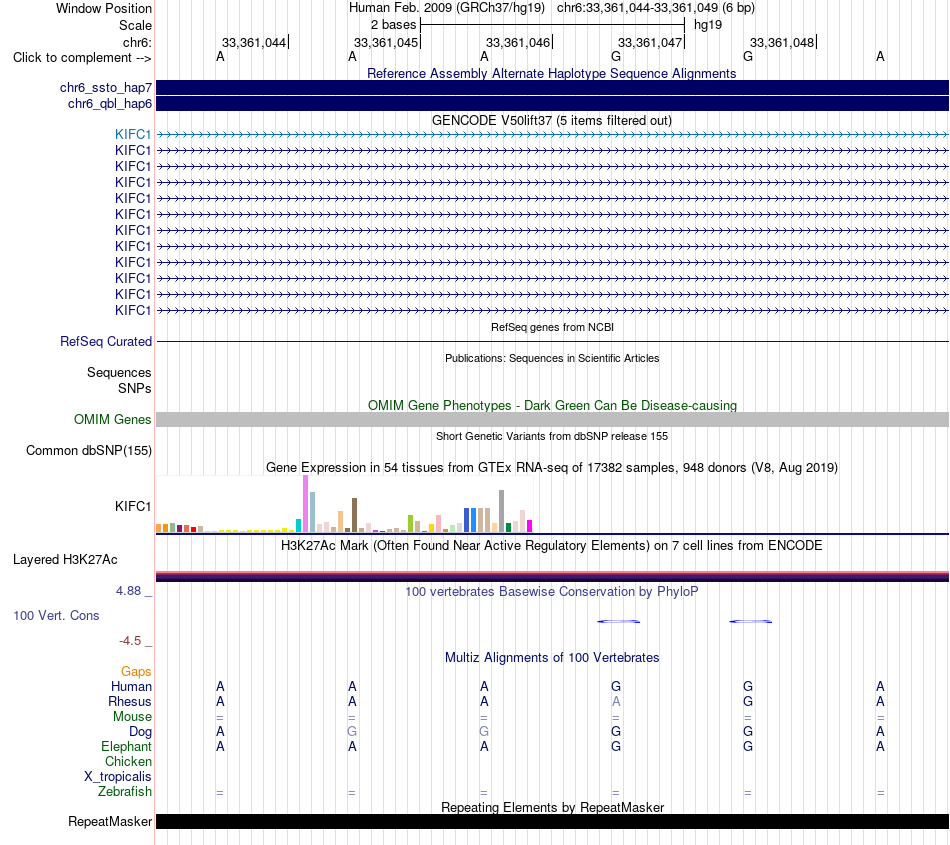Click the chr6:33,361,044-33,361,049 (6 bp) position text
This screenshot has width=950, height=845.
[656, 8]
